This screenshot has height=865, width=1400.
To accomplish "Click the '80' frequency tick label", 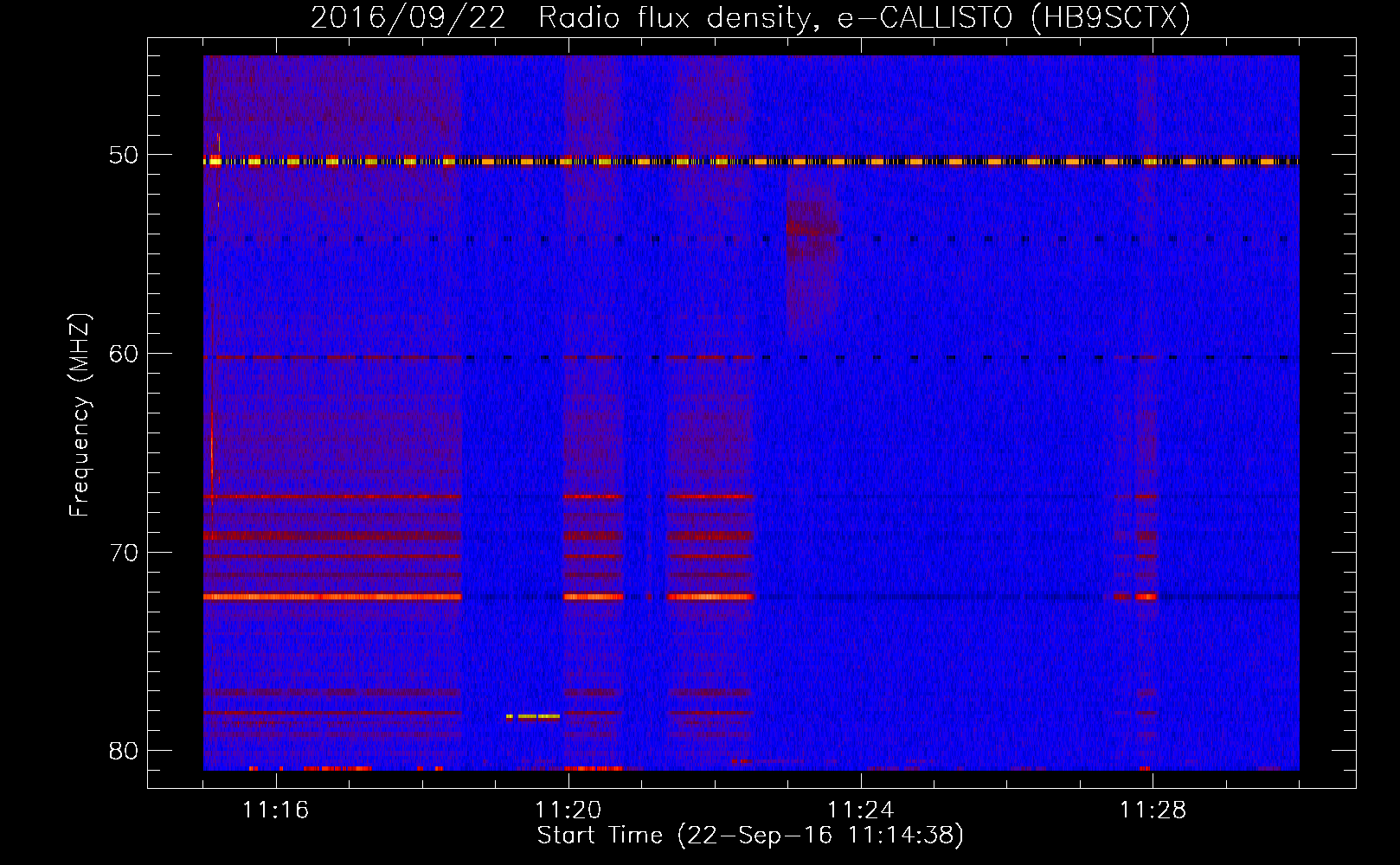I will tap(124, 751).
